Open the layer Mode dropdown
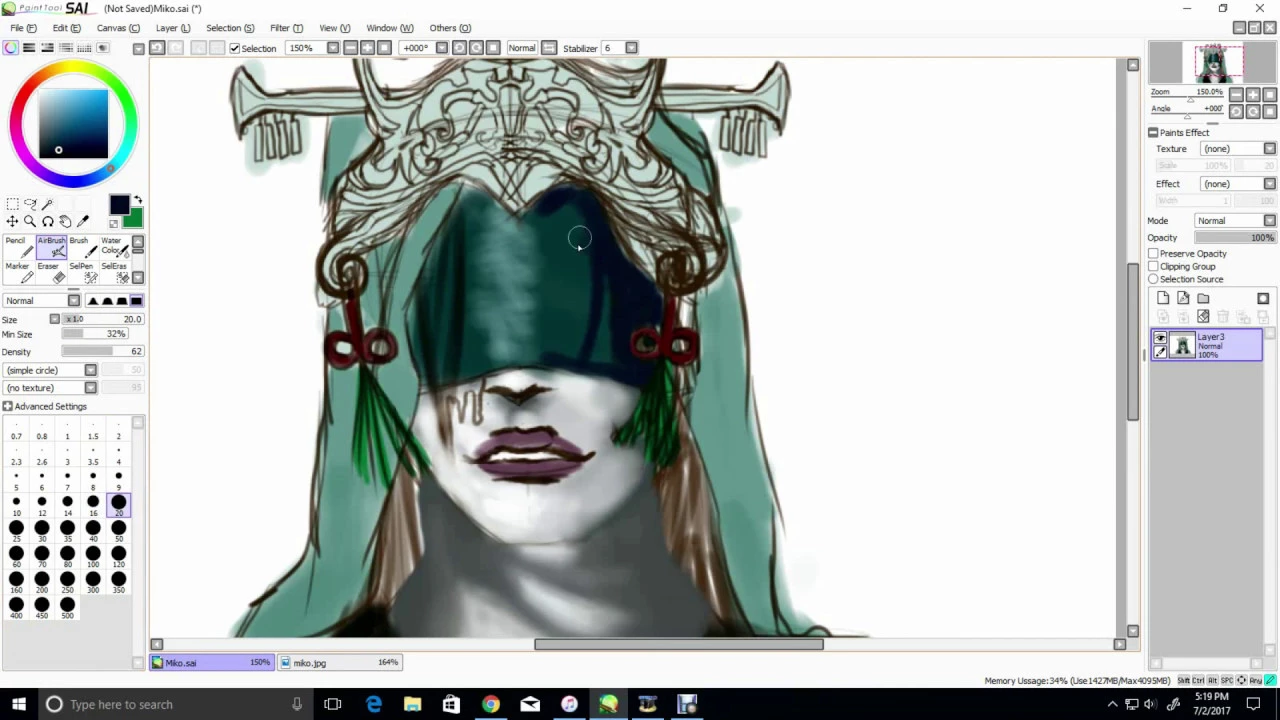Viewport: 1280px width, 720px height. 1269,221
